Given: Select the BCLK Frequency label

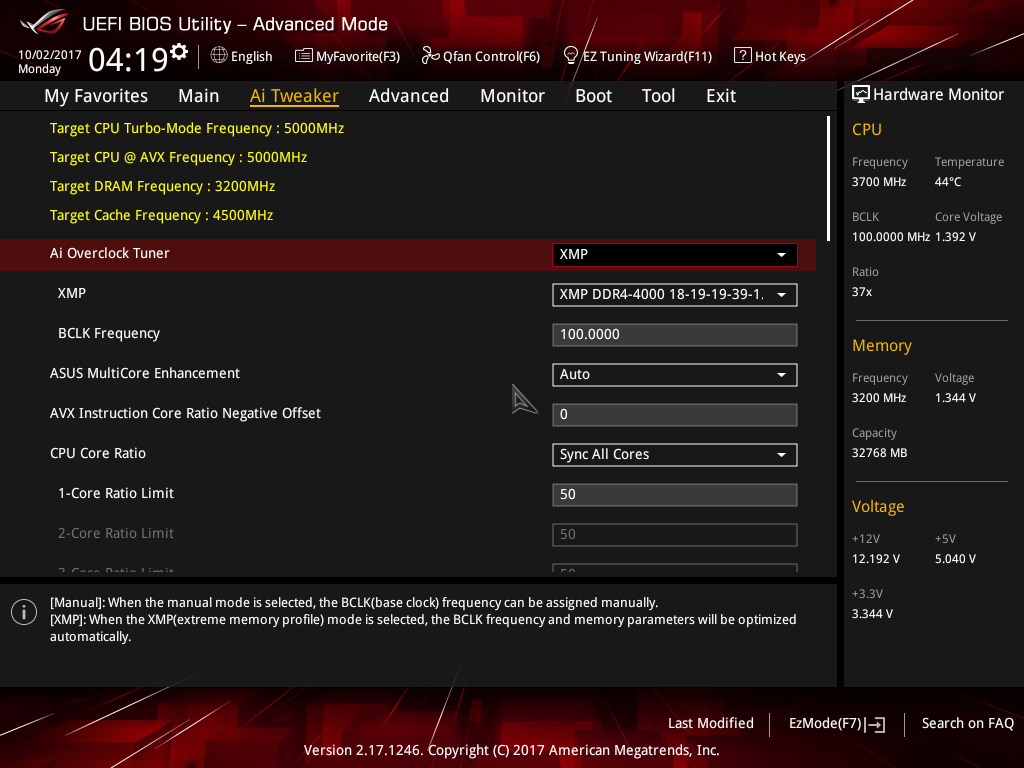Looking at the screenshot, I should click(x=109, y=333).
